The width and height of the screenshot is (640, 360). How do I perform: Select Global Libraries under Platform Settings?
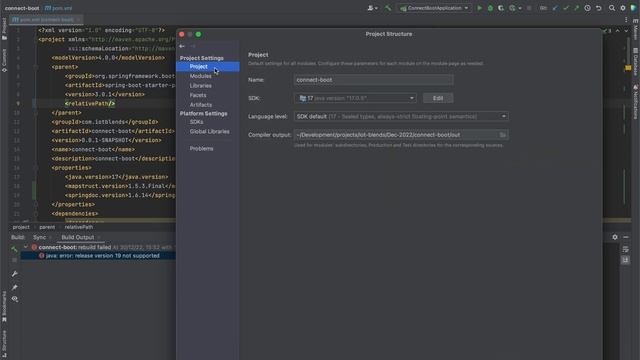[209, 131]
